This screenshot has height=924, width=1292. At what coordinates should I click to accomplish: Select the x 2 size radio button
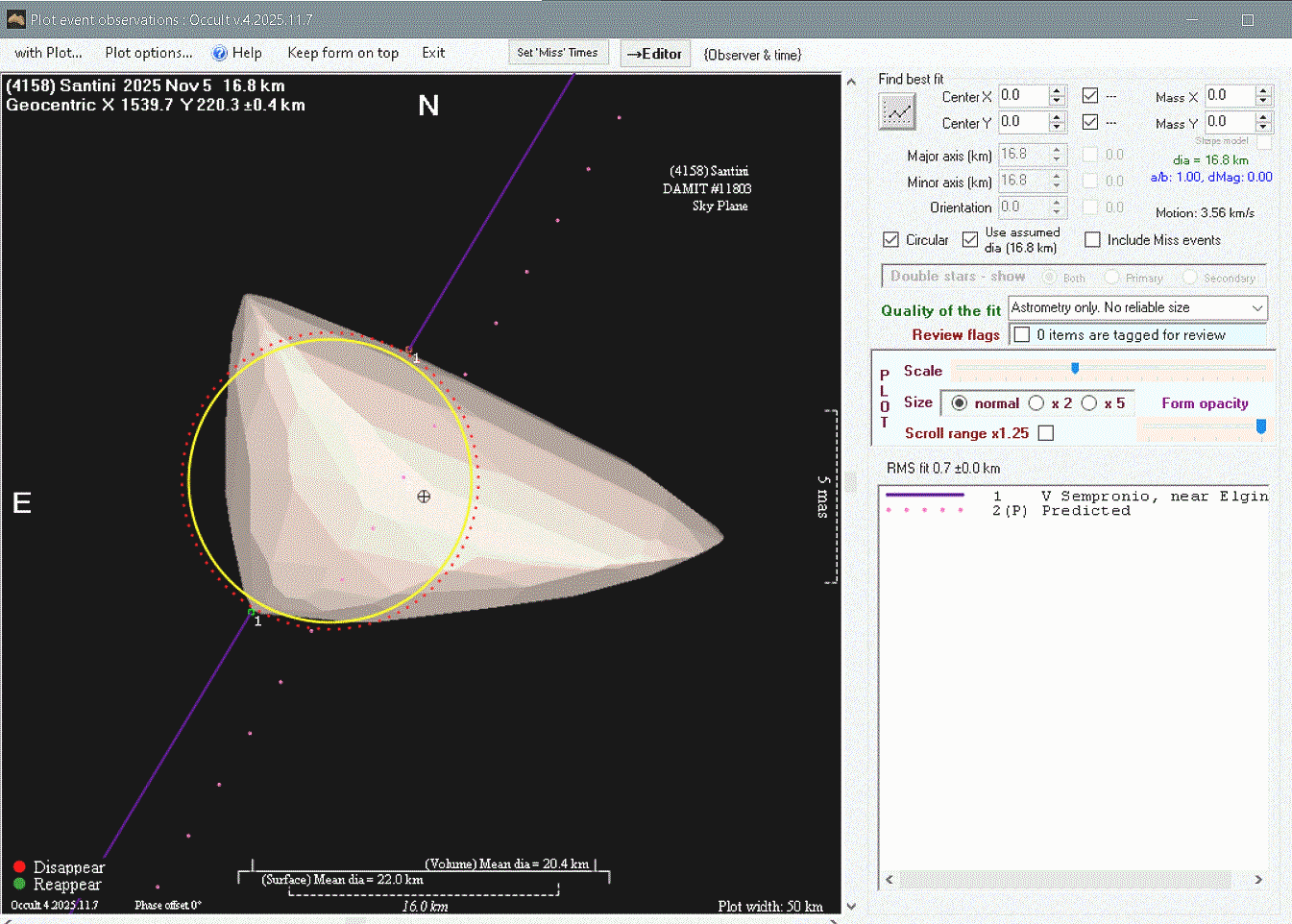click(1036, 403)
